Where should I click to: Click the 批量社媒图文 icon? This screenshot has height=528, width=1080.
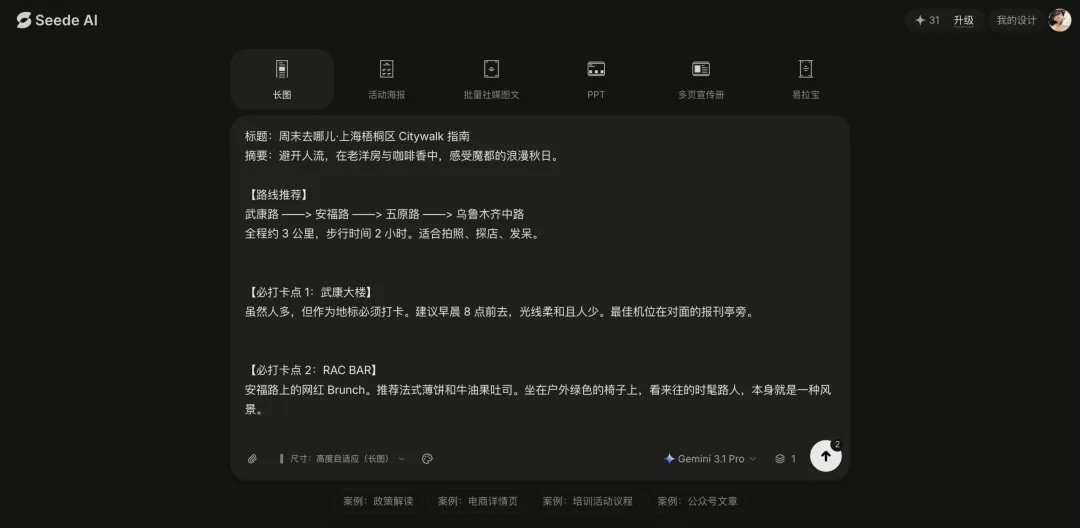coord(491,69)
